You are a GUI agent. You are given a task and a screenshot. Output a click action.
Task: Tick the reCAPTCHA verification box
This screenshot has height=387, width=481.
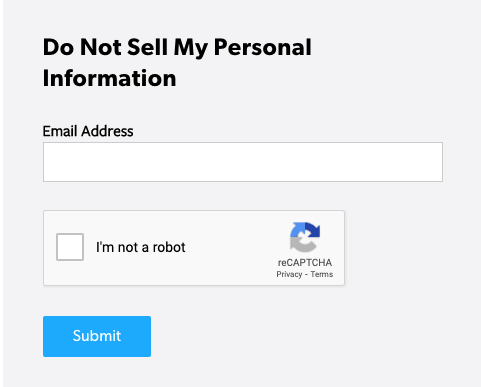[70, 247]
